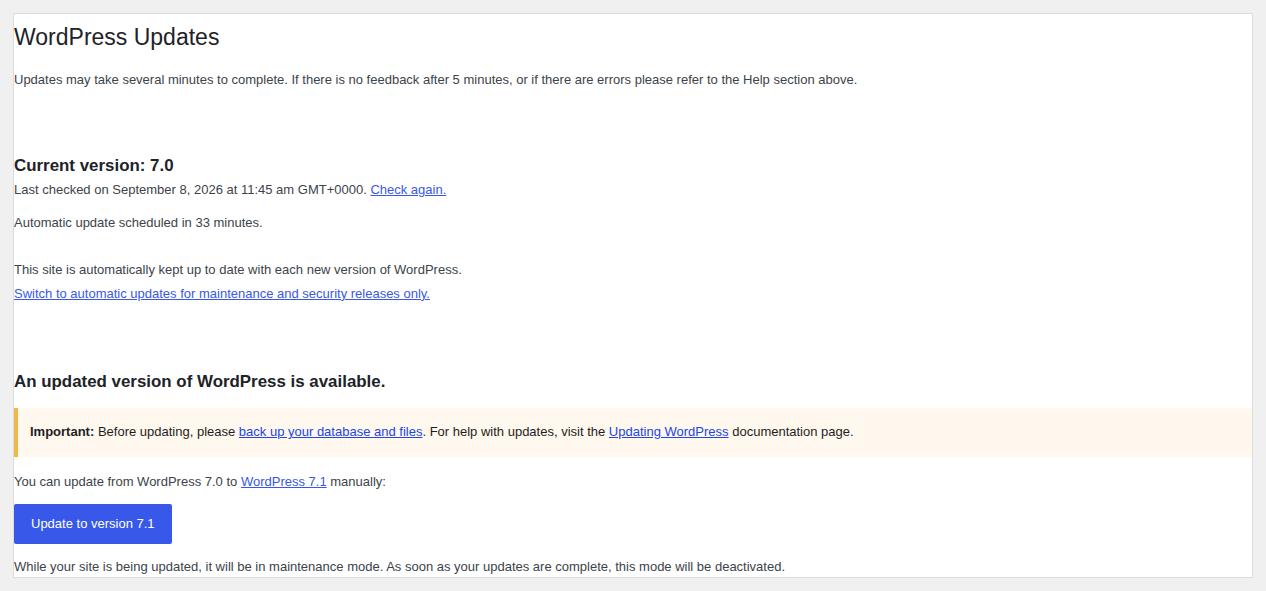Follow the "WordPress 7.1" link

point(284,482)
